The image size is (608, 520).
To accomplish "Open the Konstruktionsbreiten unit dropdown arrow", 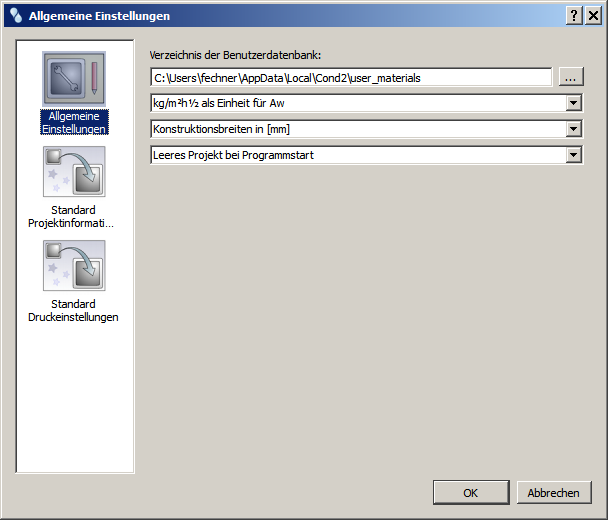I will (x=573, y=129).
